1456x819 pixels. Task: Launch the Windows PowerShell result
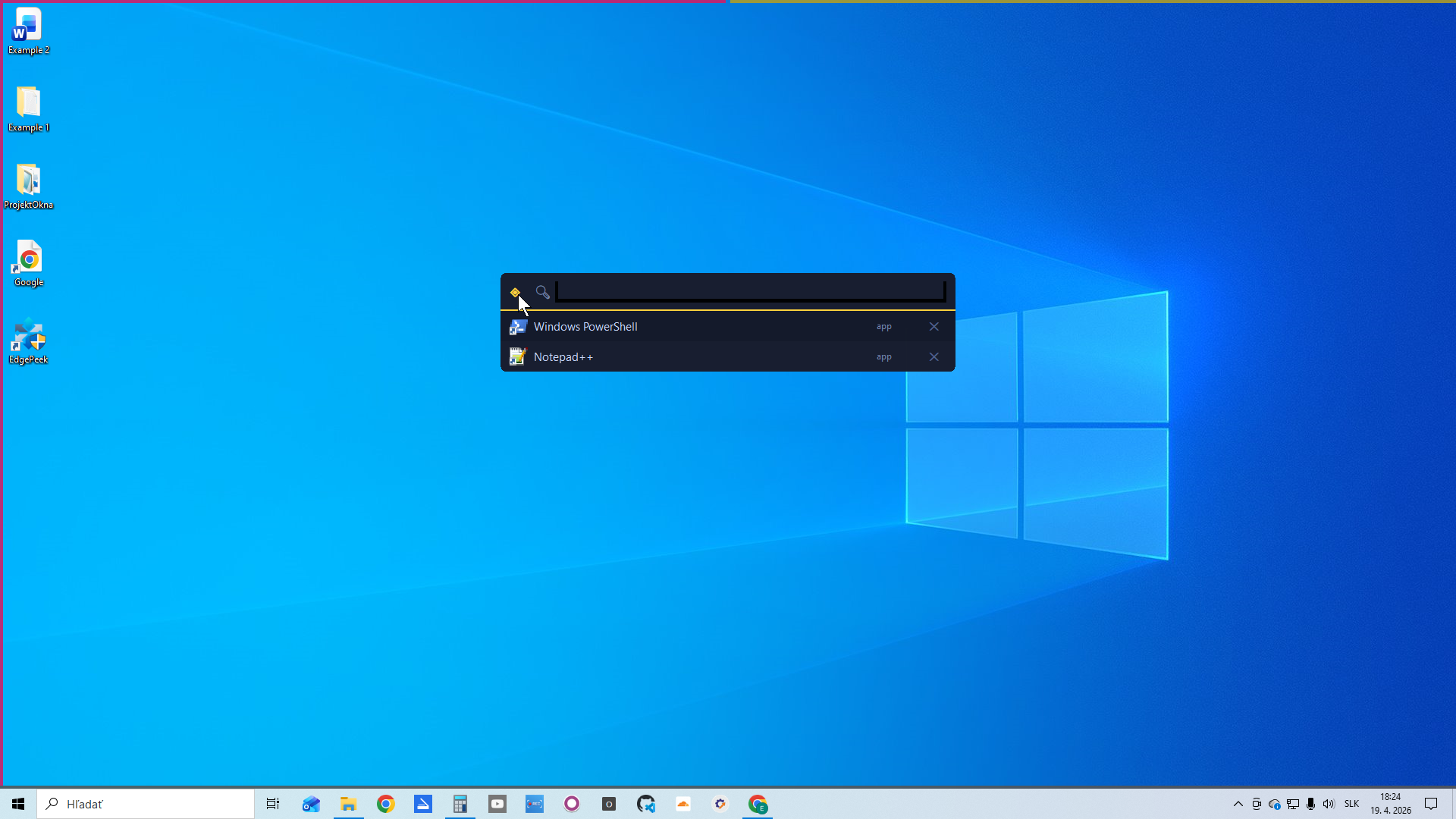pos(728,326)
